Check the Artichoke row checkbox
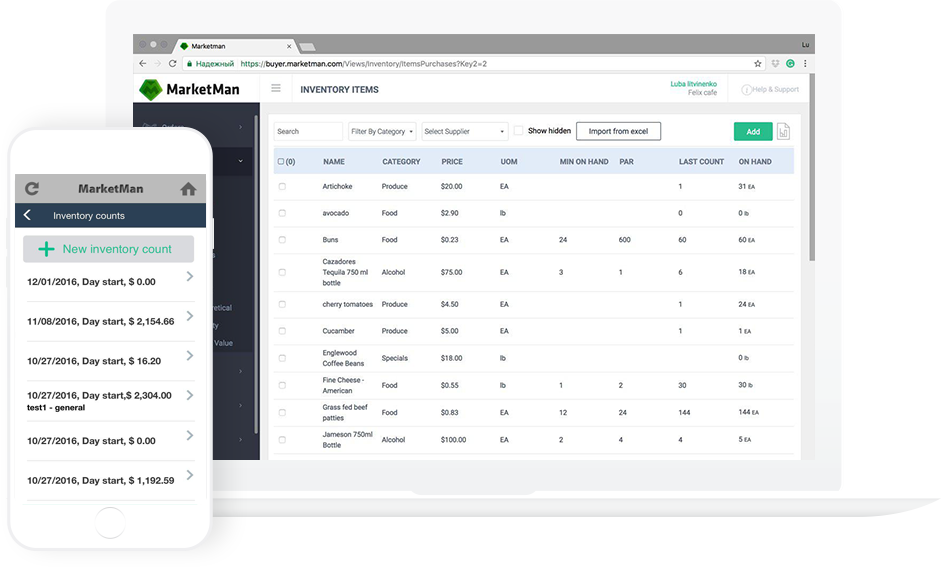The height and width of the screenshot is (567, 941). (x=282, y=187)
